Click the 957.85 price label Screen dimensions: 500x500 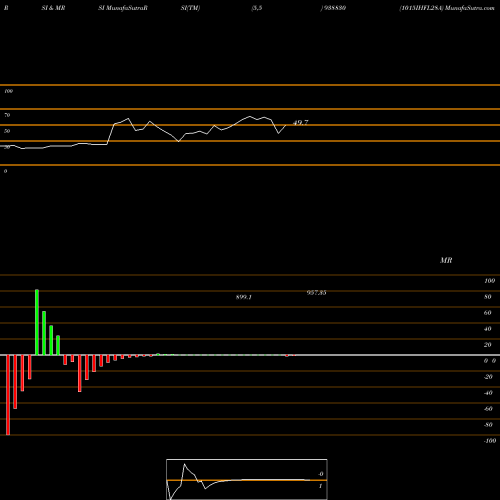tap(316, 293)
